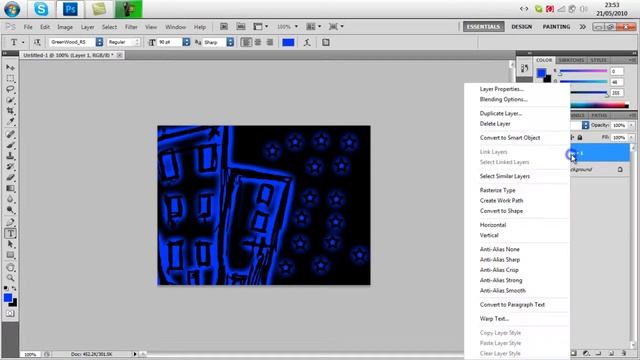Click the red value input field

[616, 71]
